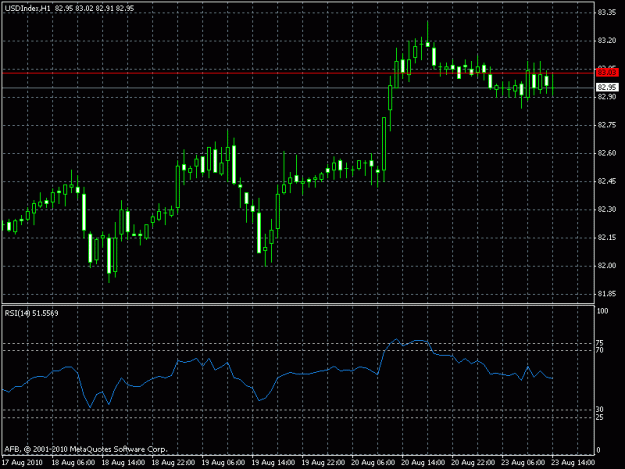Click the 20 Aug 06:00 time label
This screenshot has width=625, height=469.
click(x=373, y=463)
